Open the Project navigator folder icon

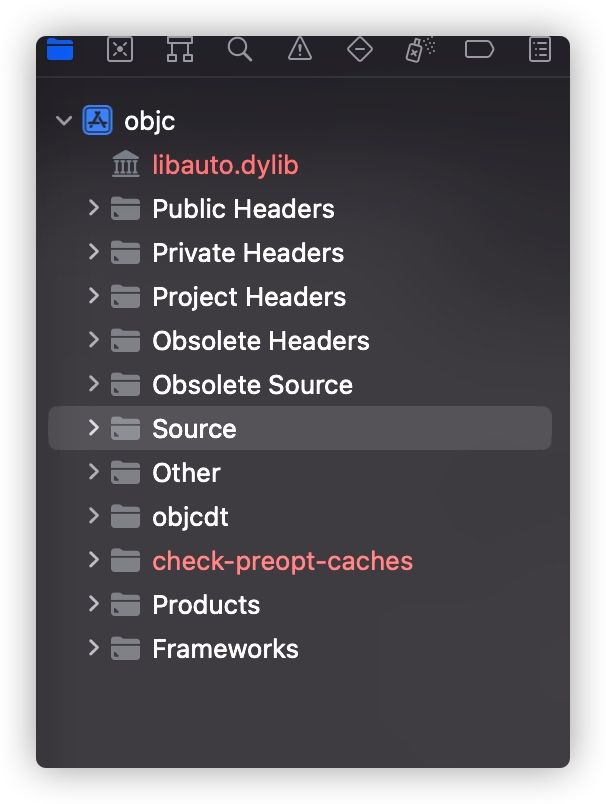60,49
